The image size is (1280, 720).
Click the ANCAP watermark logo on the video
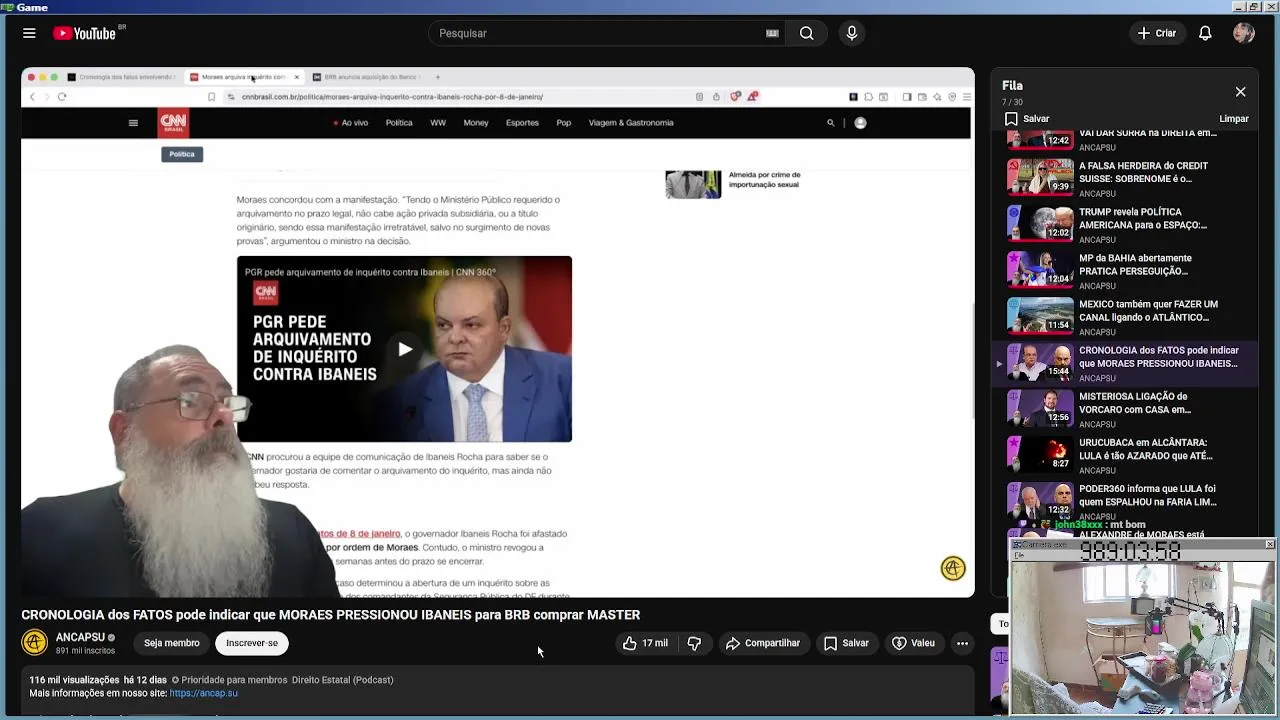tap(953, 568)
